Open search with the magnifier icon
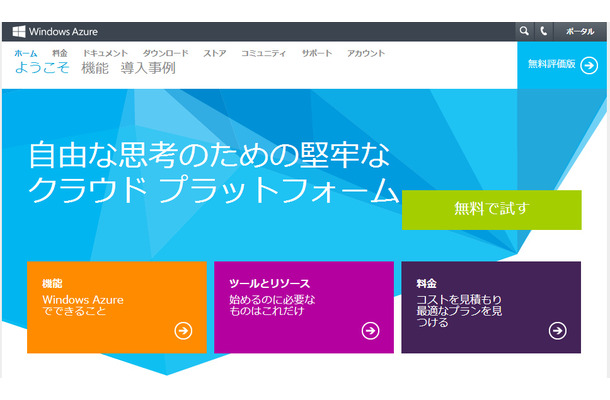 click(x=524, y=31)
